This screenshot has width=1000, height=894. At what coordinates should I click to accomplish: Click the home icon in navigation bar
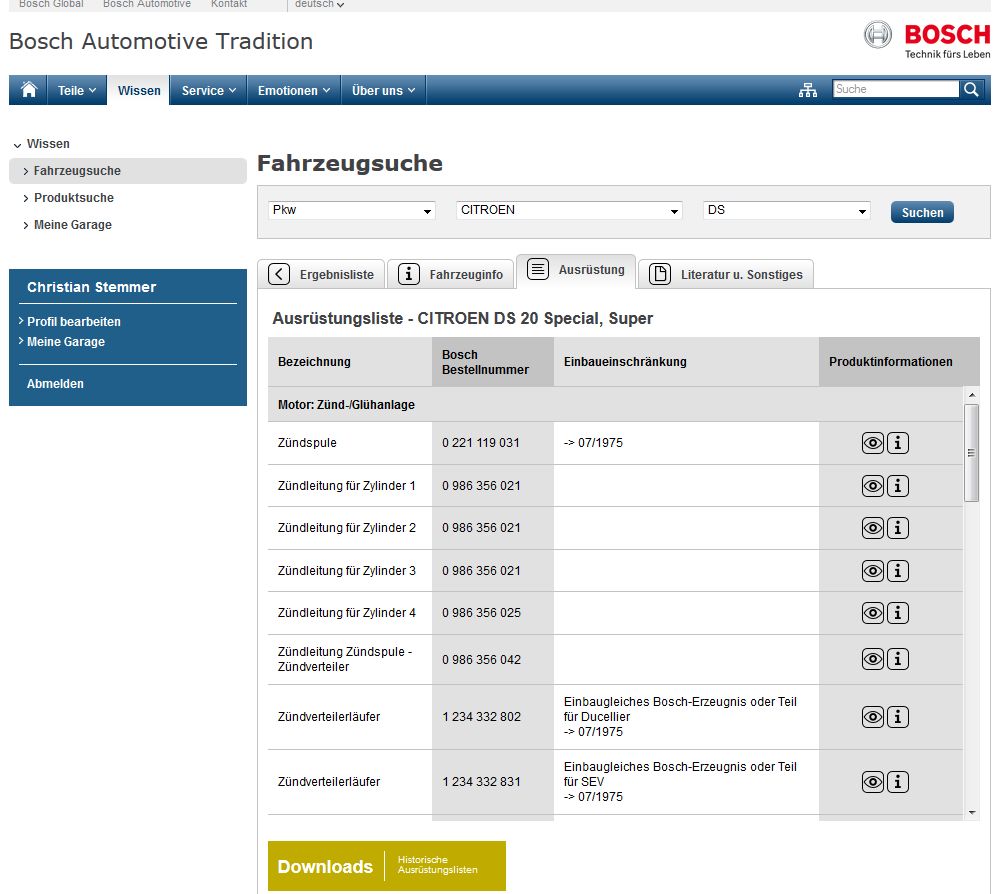(x=29, y=90)
